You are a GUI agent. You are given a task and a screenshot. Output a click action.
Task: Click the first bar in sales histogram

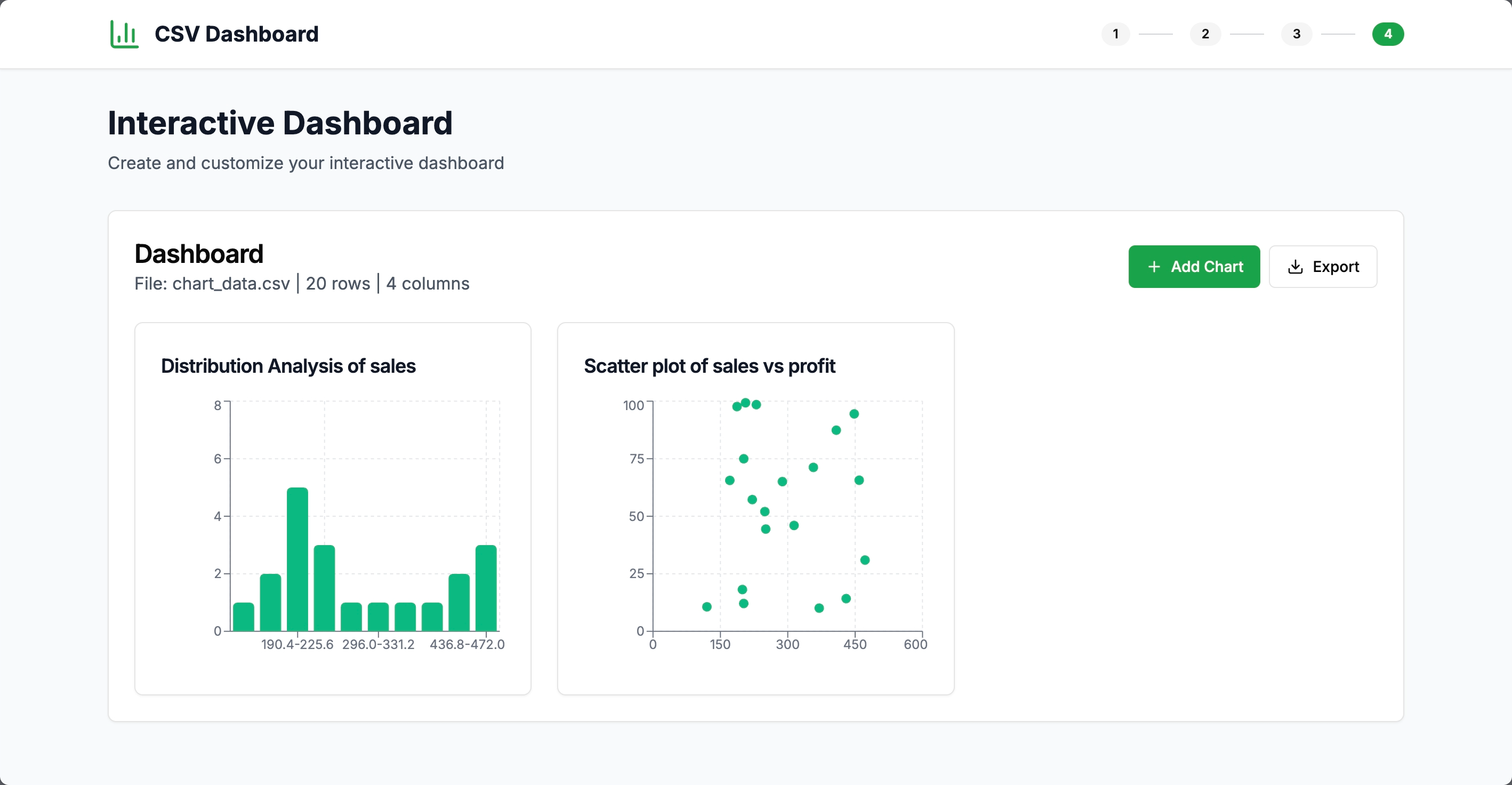point(244,616)
